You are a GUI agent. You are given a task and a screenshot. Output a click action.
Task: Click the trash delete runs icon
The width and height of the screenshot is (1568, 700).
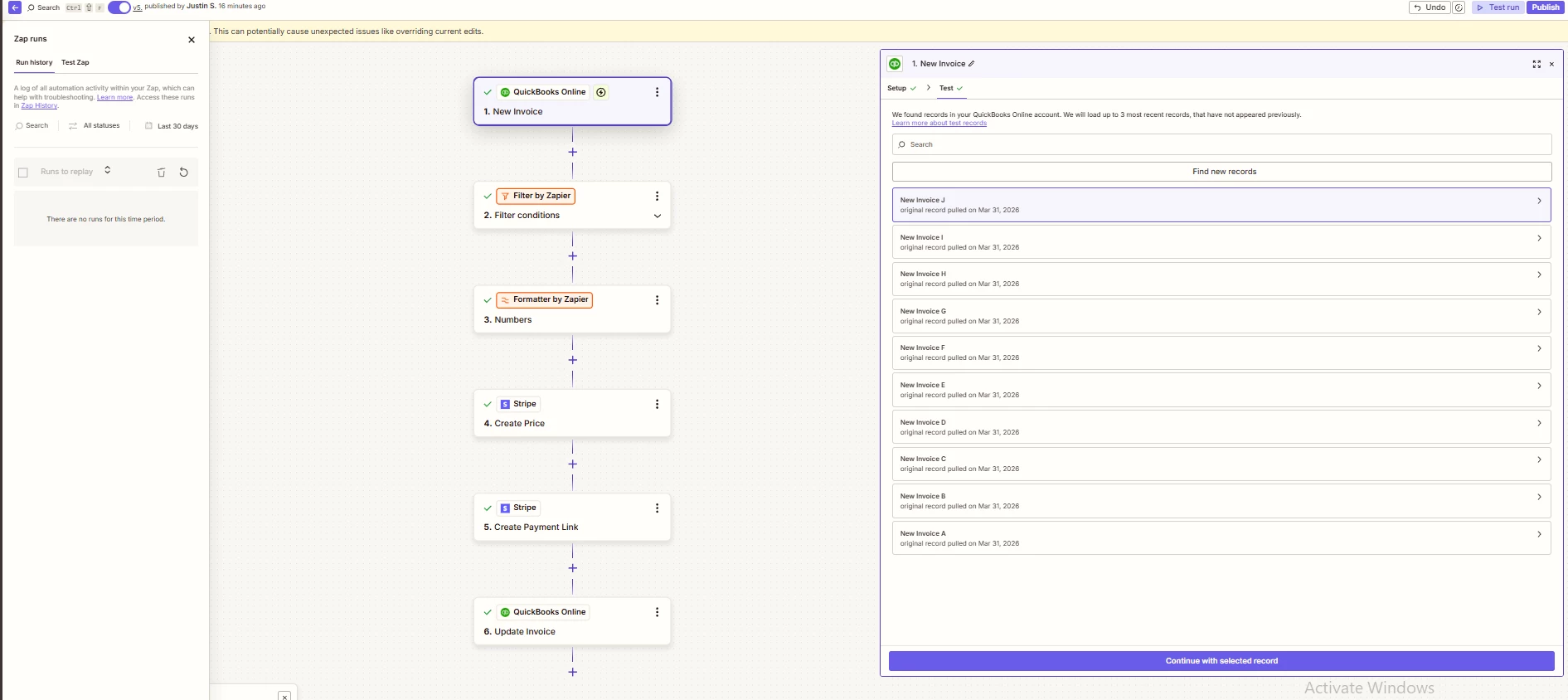coord(162,173)
